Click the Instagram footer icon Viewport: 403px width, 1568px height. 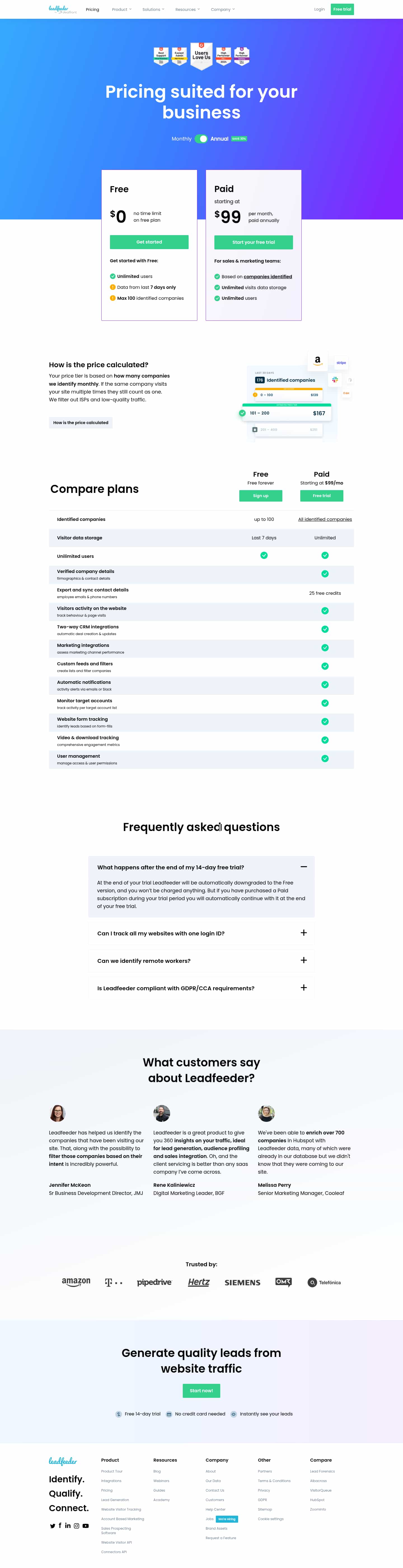click(76, 1525)
